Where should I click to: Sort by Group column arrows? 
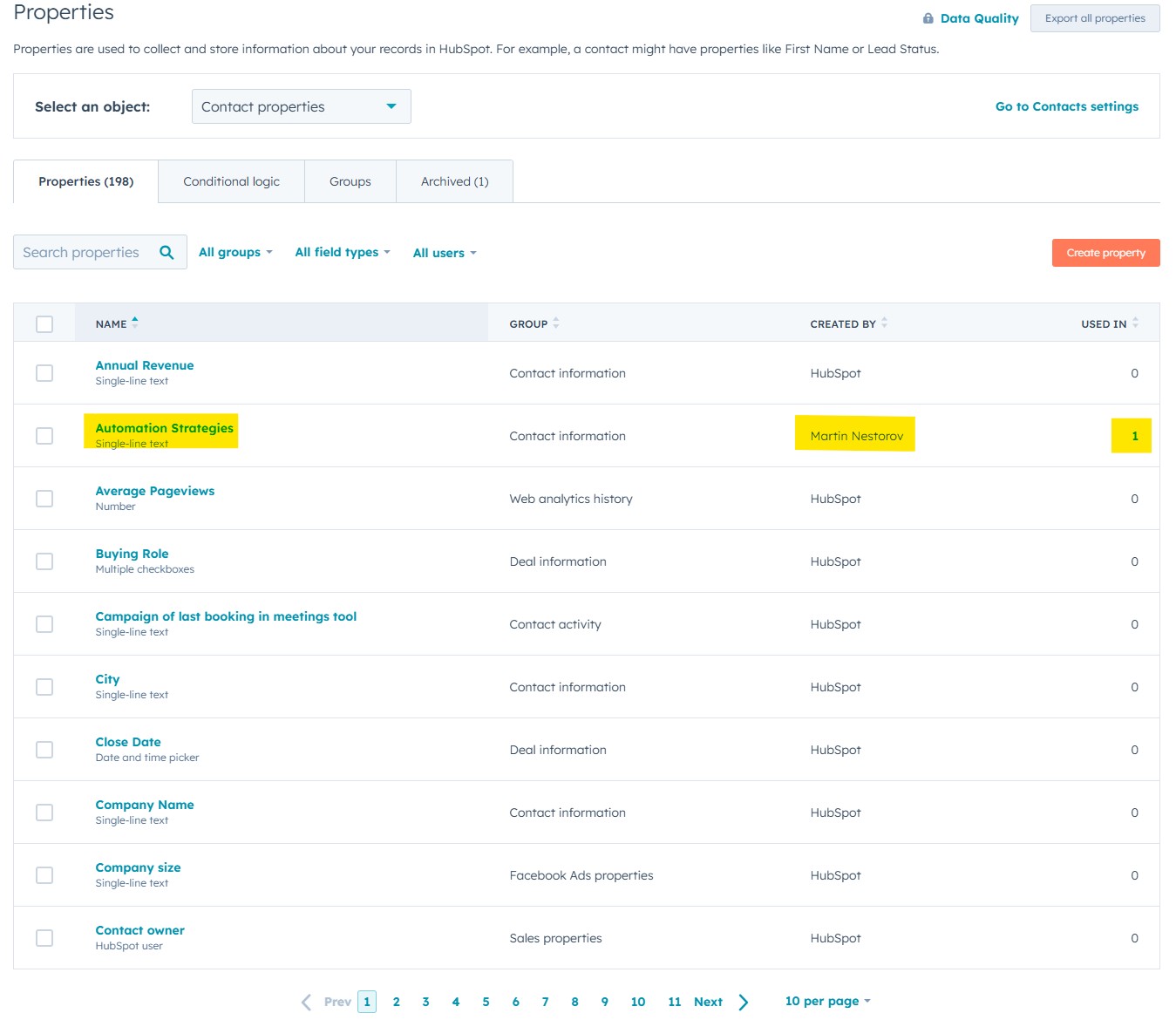[x=556, y=323]
